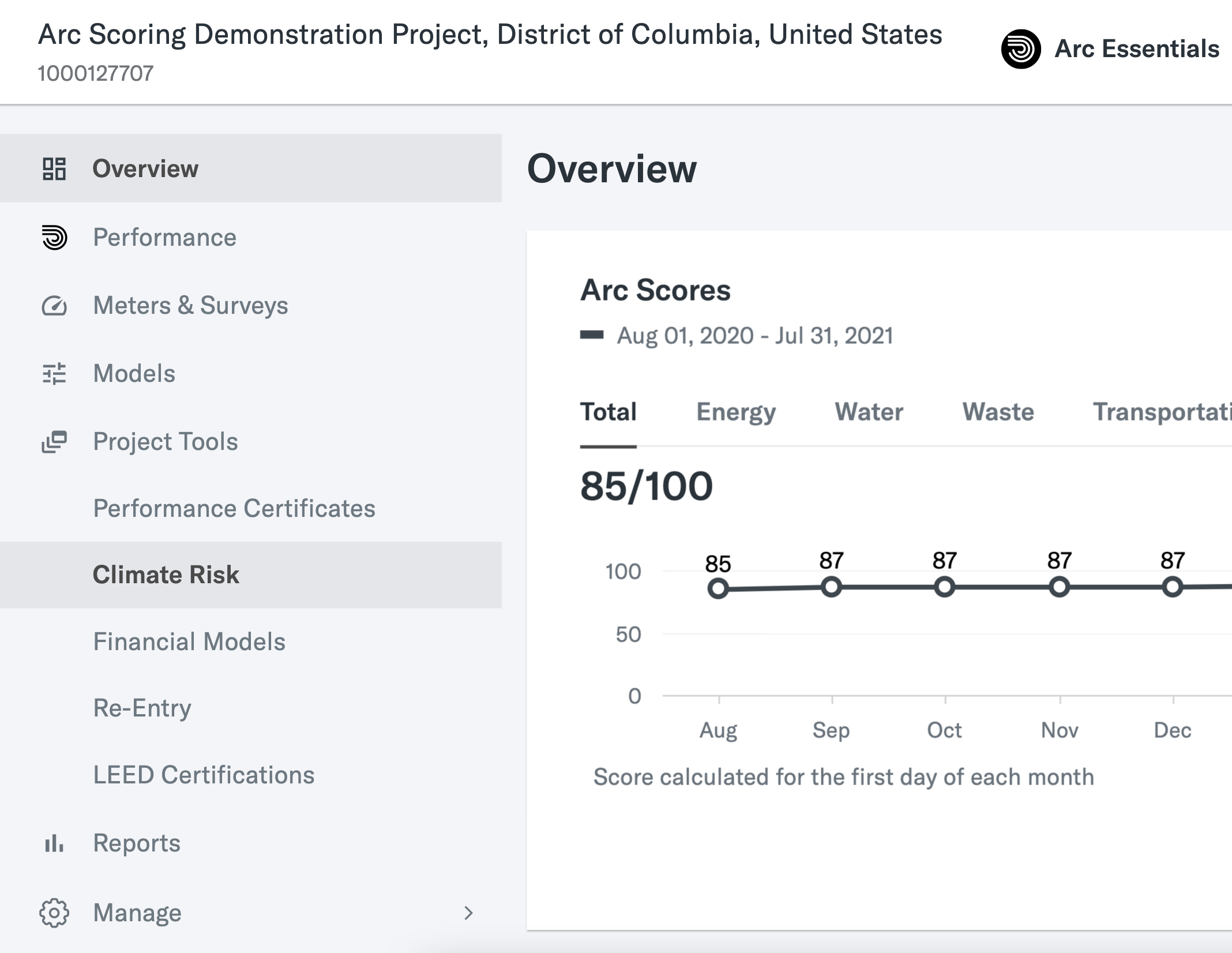Image resolution: width=1232 pixels, height=953 pixels.
Task: Select Models in the sidebar
Action: tap(251, 374)
